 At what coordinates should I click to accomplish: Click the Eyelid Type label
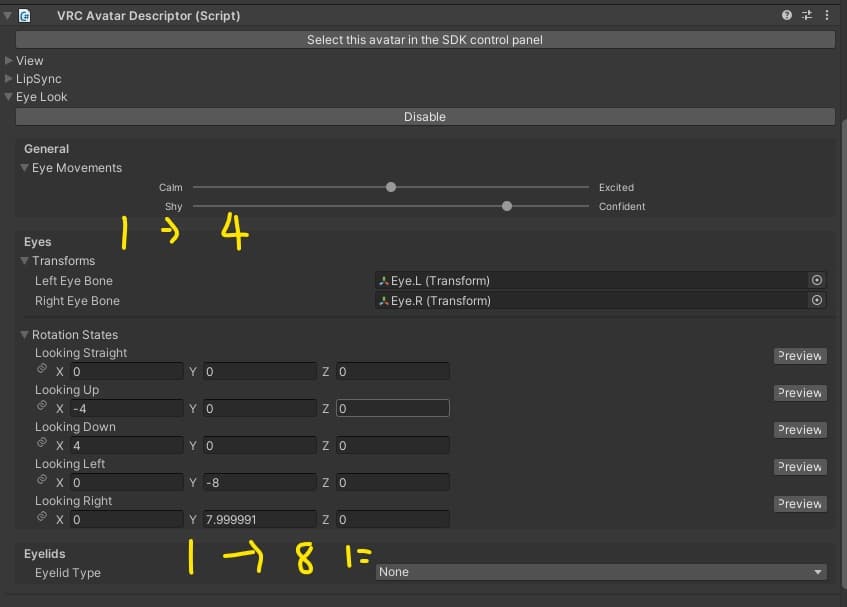[x=68, y=573]
